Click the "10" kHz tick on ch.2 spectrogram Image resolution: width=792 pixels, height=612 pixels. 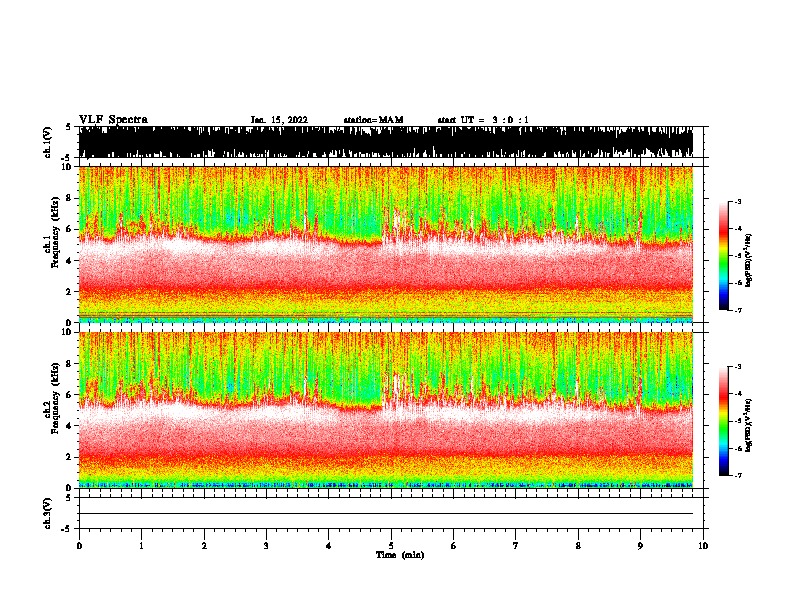(x=68, y=332)
